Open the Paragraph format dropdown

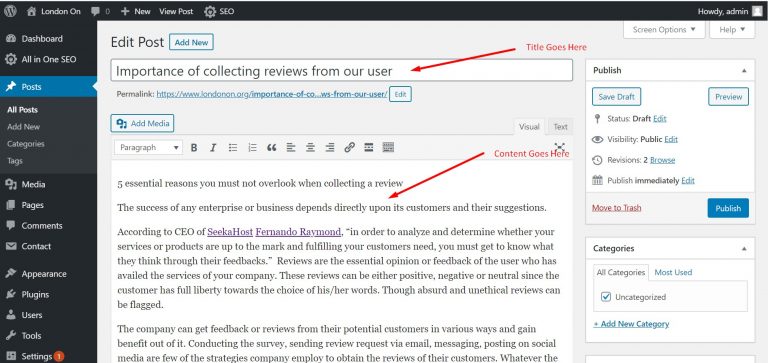click(148, 147)
